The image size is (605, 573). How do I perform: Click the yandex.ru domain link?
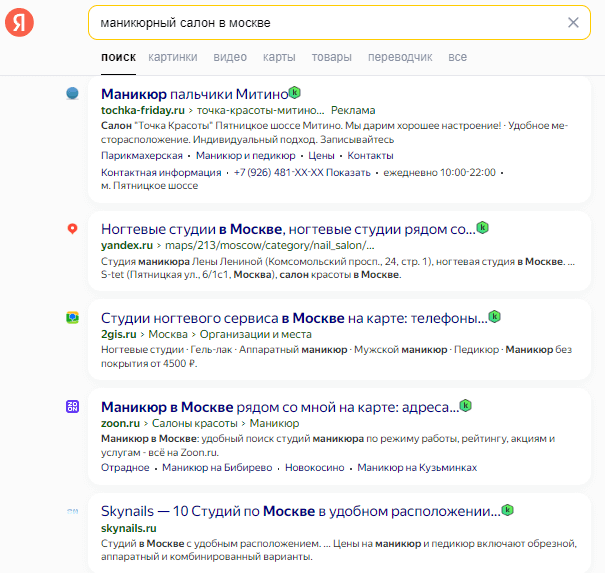127,245
